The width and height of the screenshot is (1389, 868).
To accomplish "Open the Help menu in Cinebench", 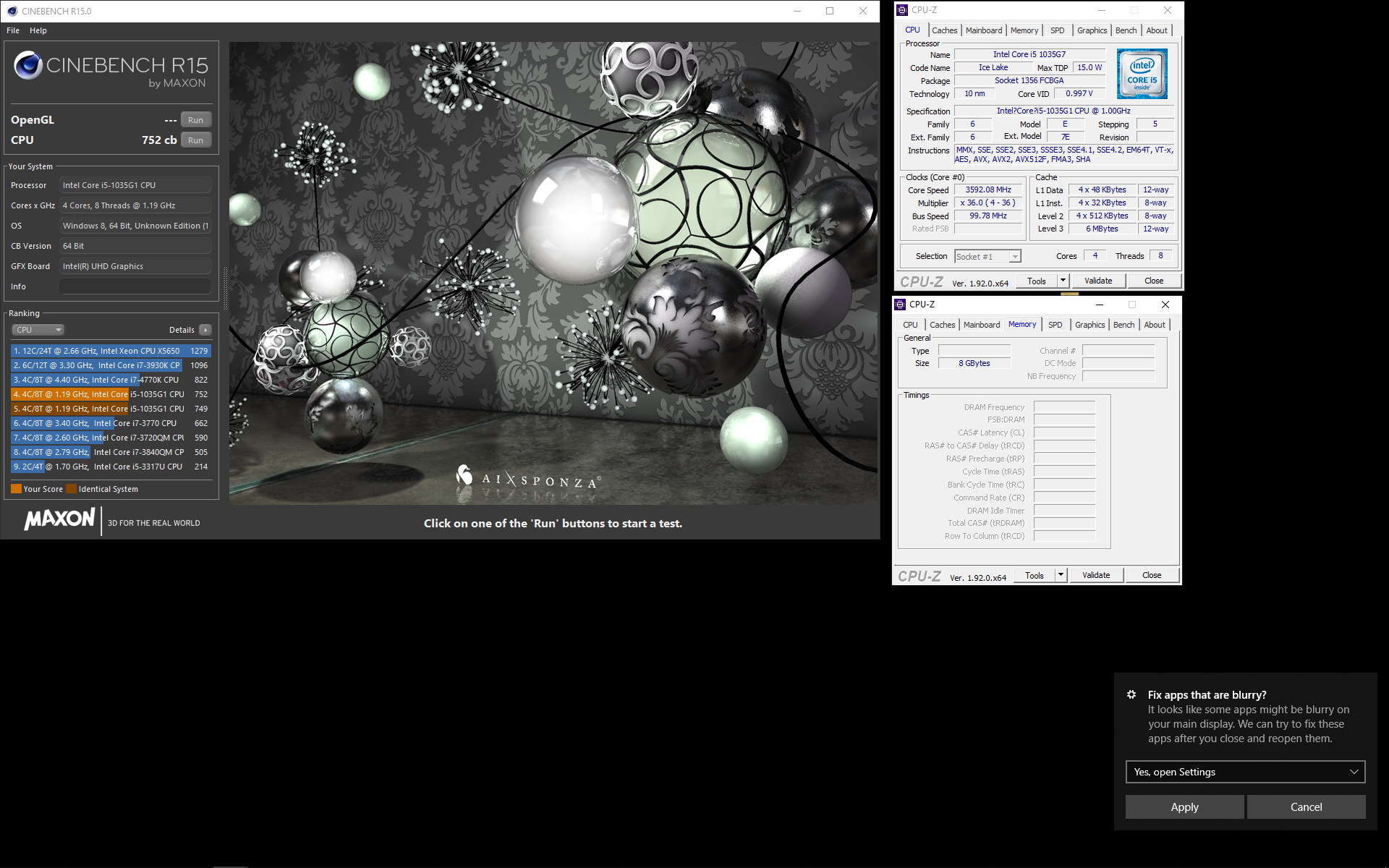I will click(38, 30).
